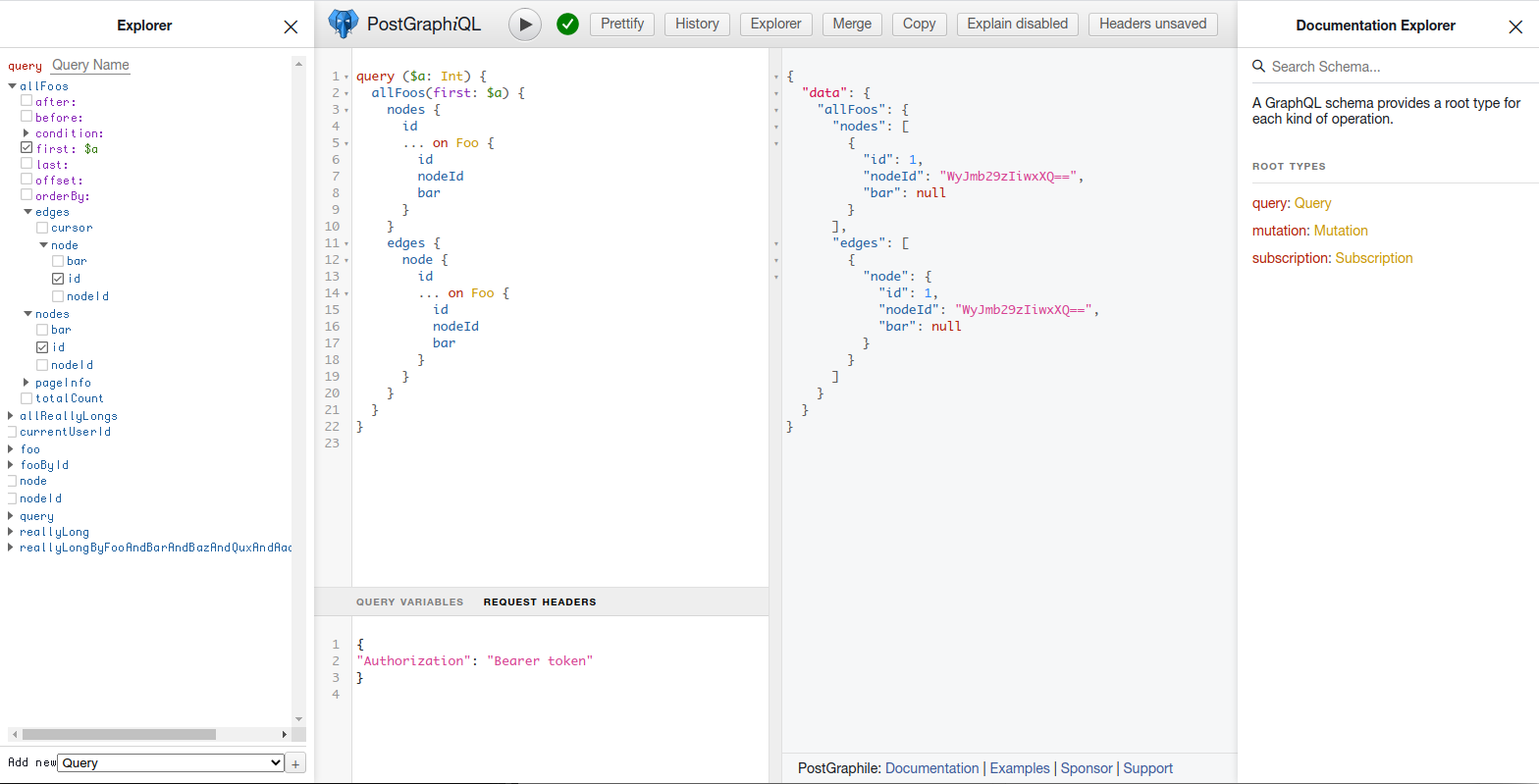Open the PostGraphile Documentation link
Image resolution: width=1539 pixels, height=784 pixels.
tap(931, 768)
